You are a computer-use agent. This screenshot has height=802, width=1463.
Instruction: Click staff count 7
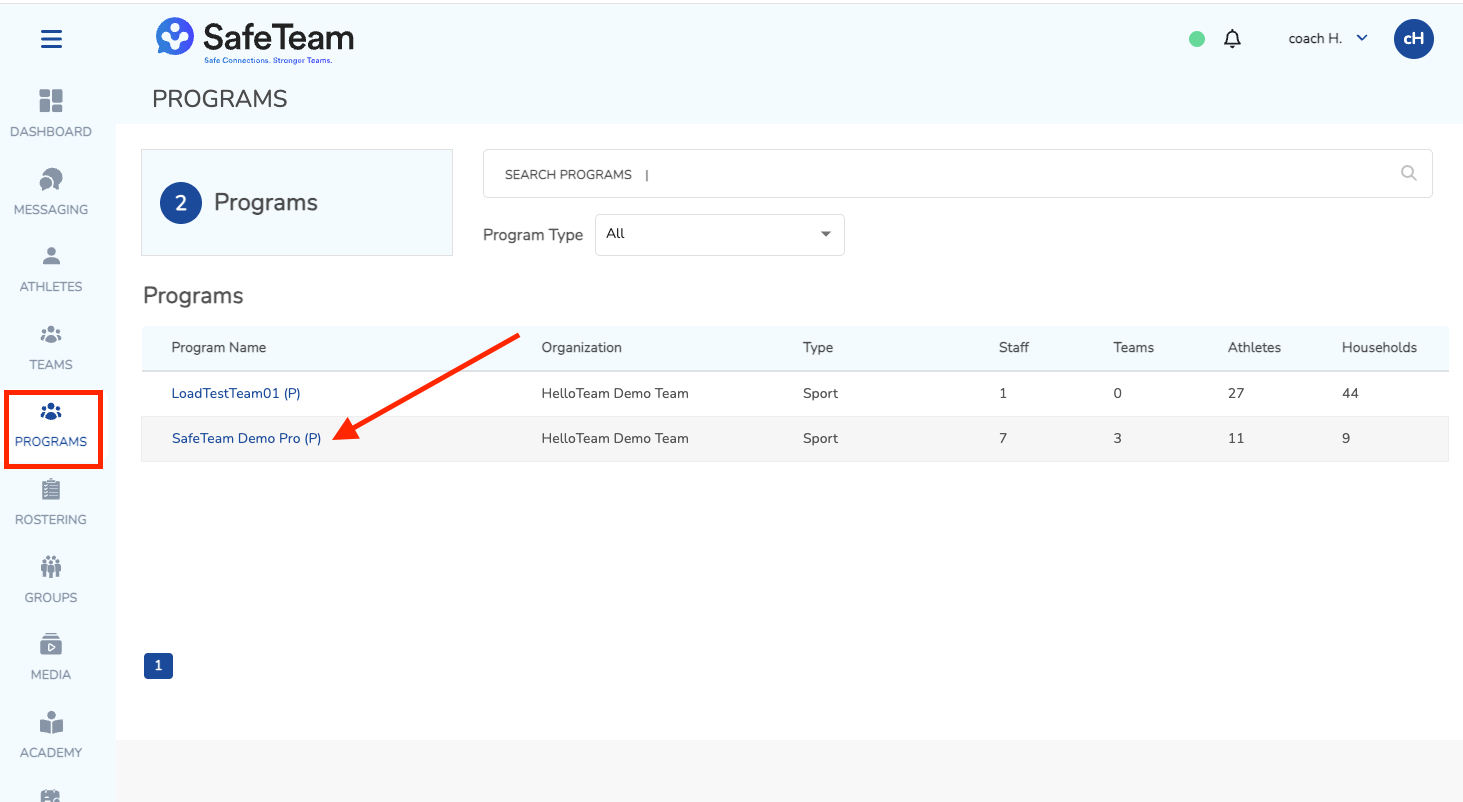pyautogui.click(x=1003, y=438)
